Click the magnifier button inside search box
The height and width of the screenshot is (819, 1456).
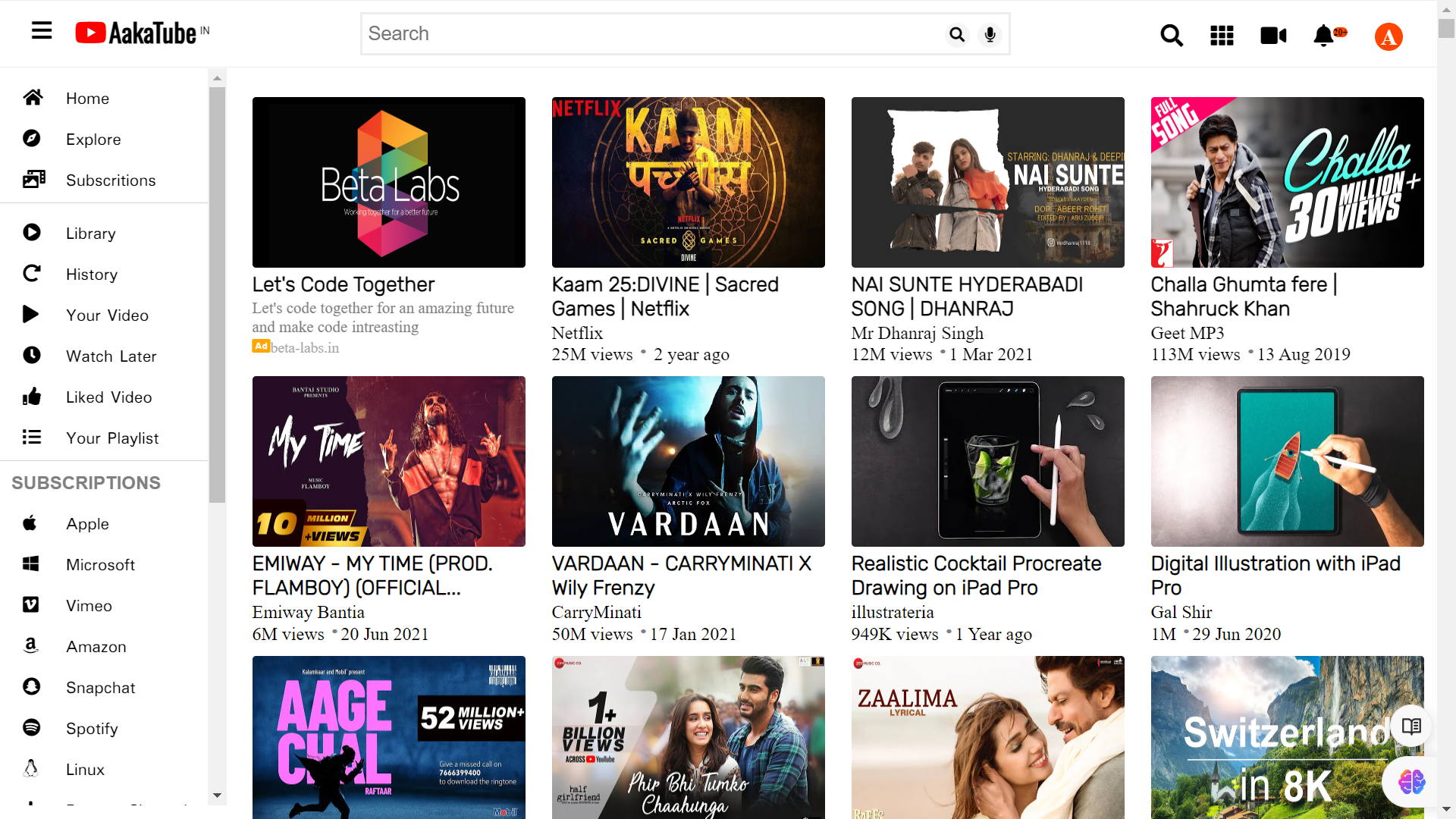tap(957, 35)
